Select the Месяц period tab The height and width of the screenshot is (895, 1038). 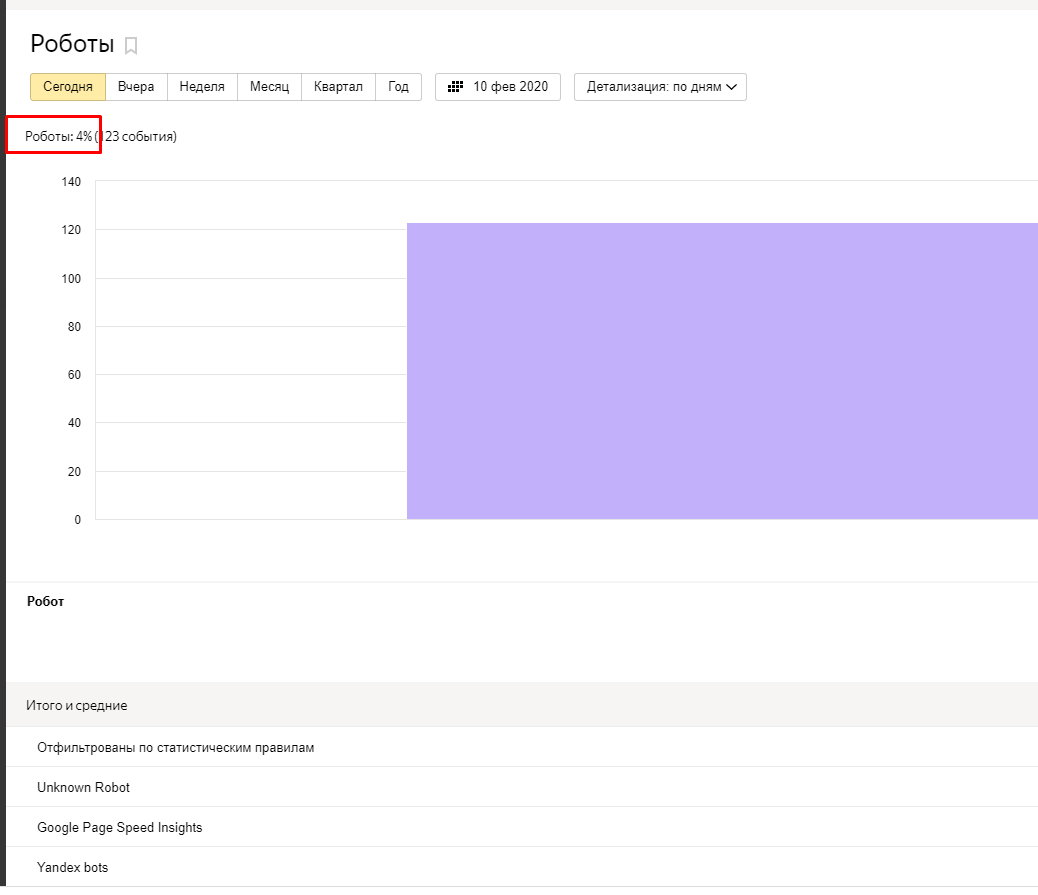[x=269, y=87]
